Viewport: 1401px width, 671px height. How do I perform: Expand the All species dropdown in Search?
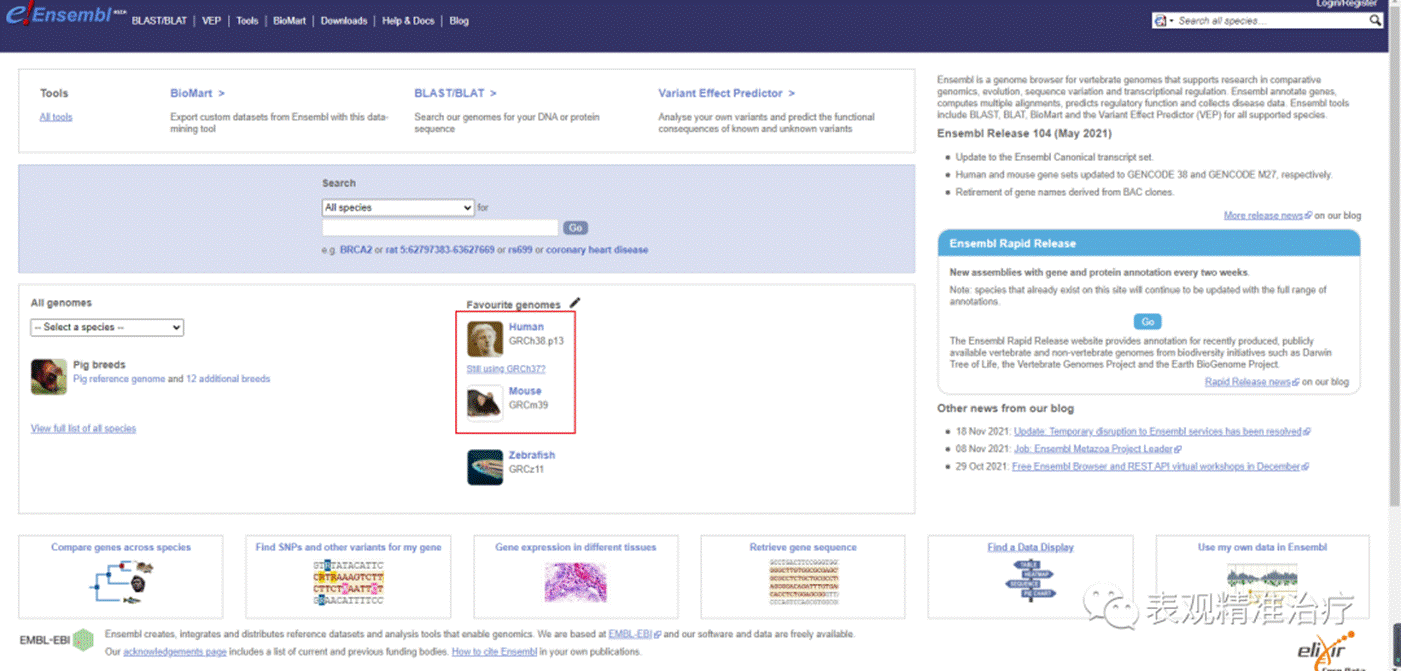(398, 208)
